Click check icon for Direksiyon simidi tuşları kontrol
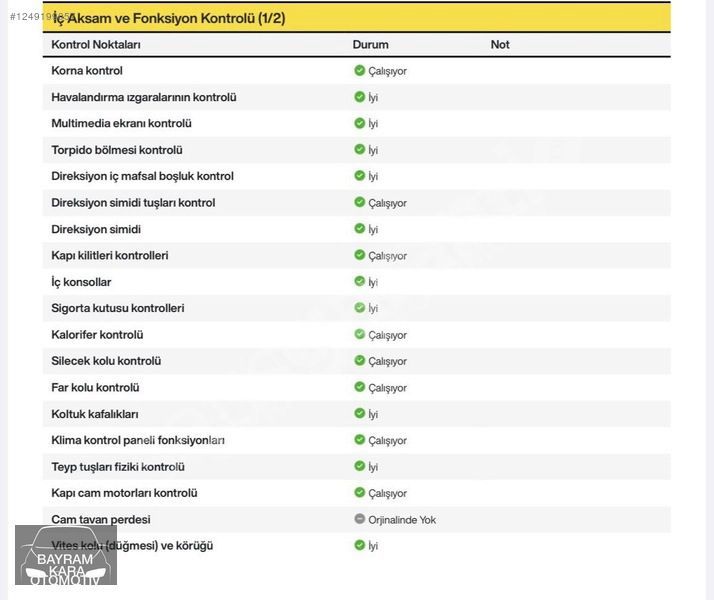 point(360,202)
